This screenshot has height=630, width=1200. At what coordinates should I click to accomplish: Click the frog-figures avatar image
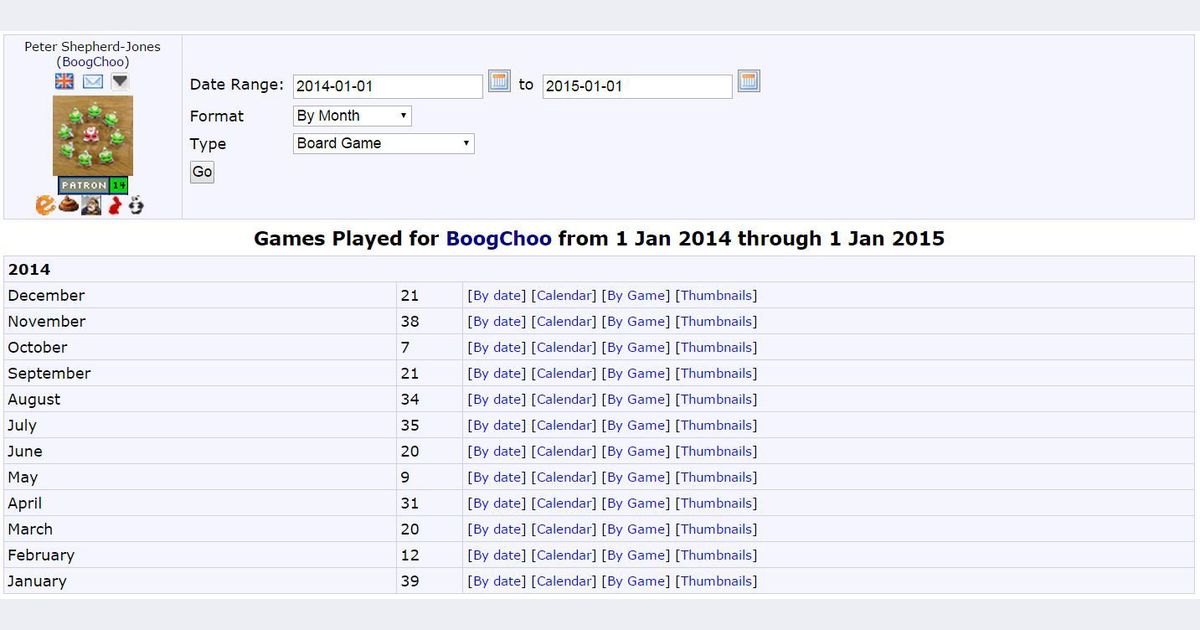(92, 134)
